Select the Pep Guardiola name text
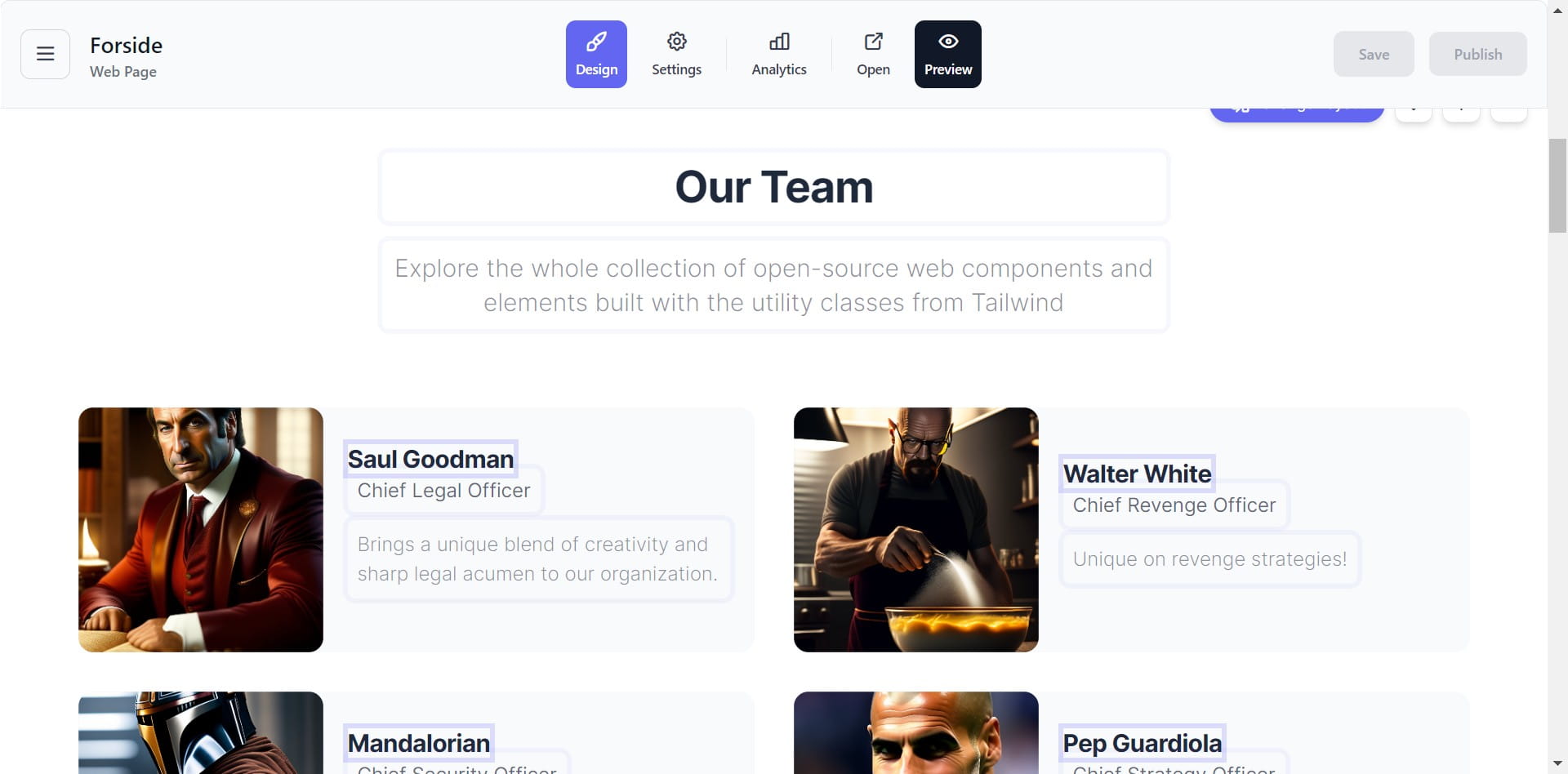 pos(1142,743)
